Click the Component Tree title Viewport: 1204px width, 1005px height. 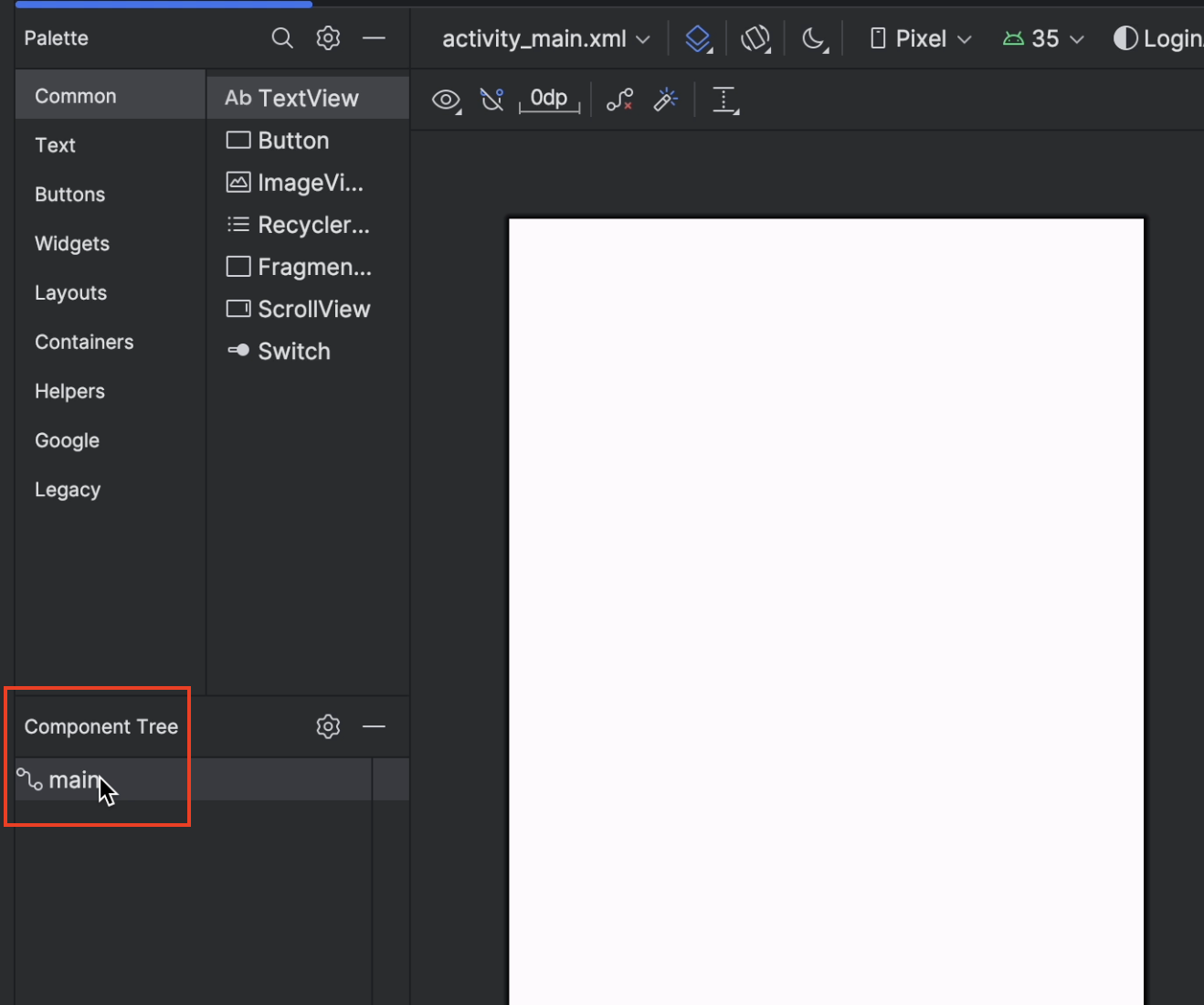[101, 726]
